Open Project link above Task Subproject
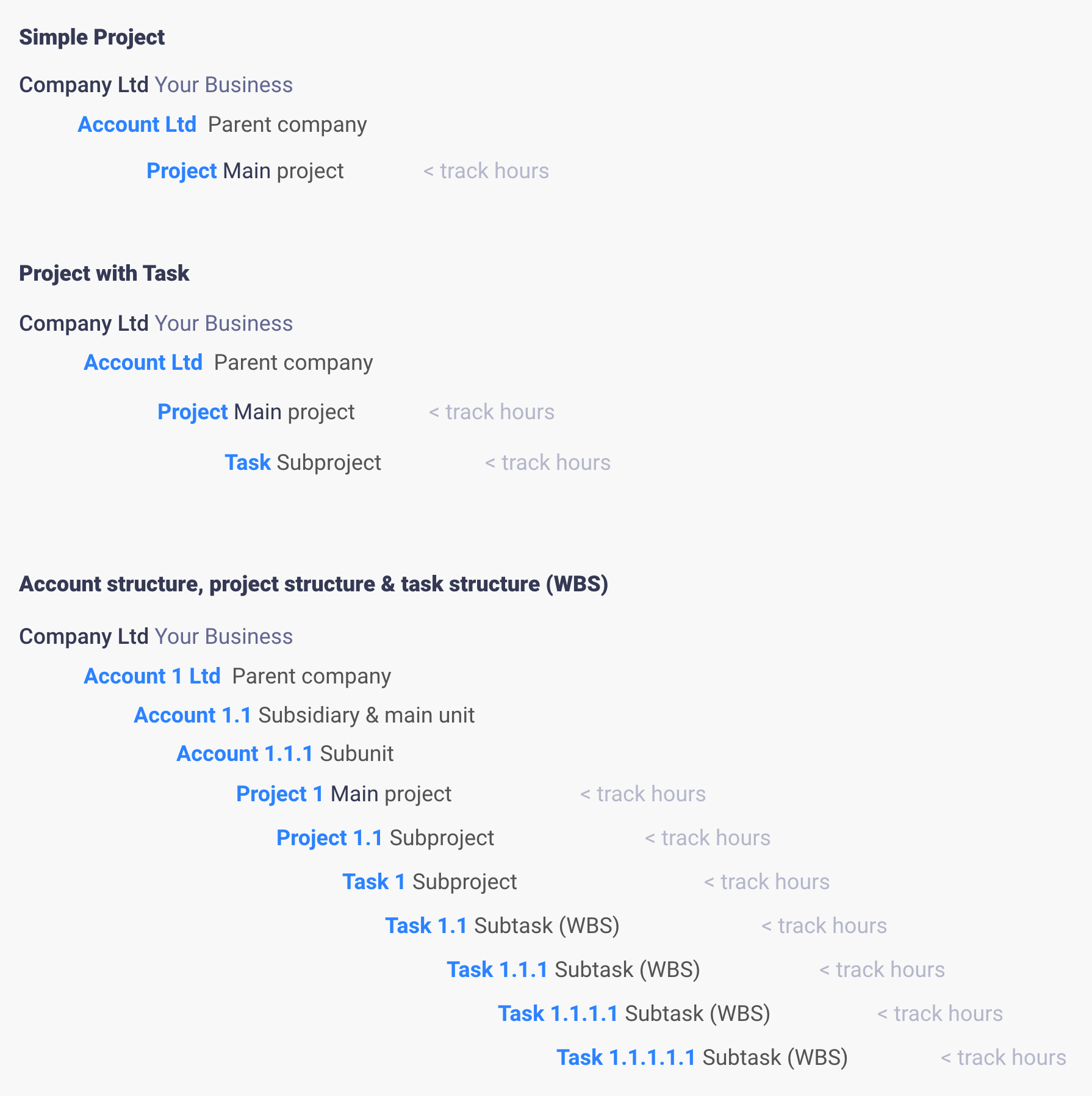The width and height of the screenshot is (1092, 1096). [x=193, y=412]
